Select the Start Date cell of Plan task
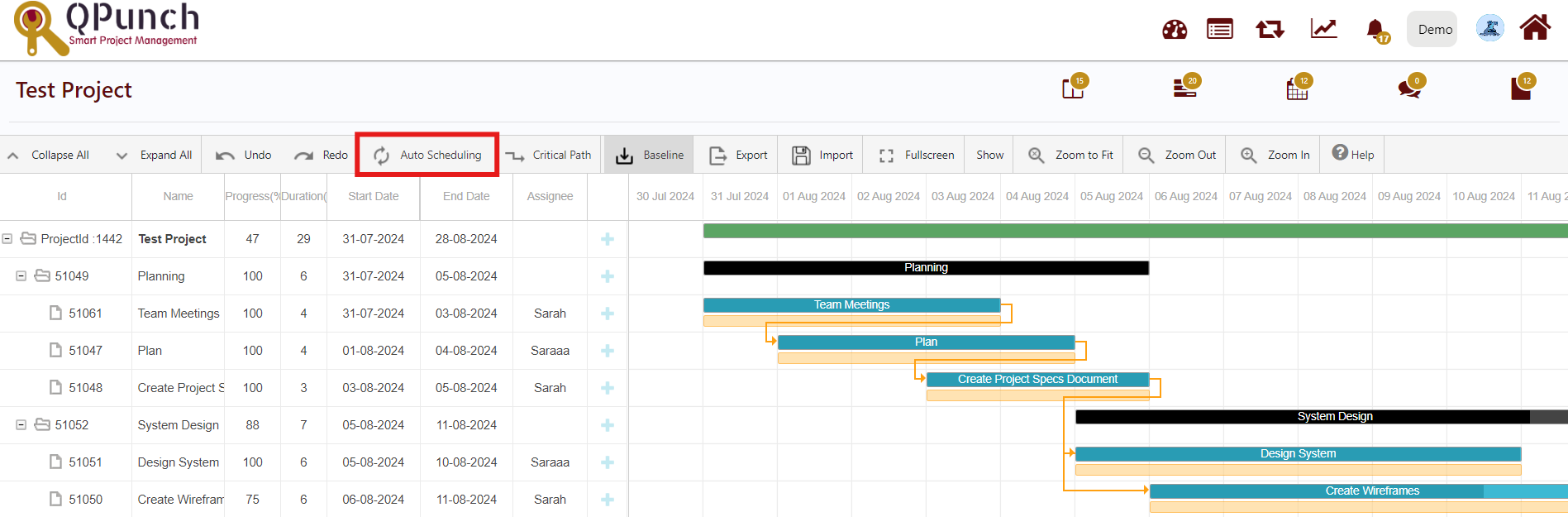1568x517 pixels. (373, 351)
